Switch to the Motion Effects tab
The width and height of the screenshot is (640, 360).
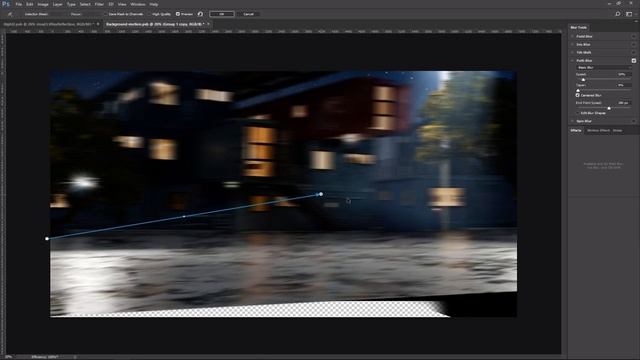coord(598,131)
